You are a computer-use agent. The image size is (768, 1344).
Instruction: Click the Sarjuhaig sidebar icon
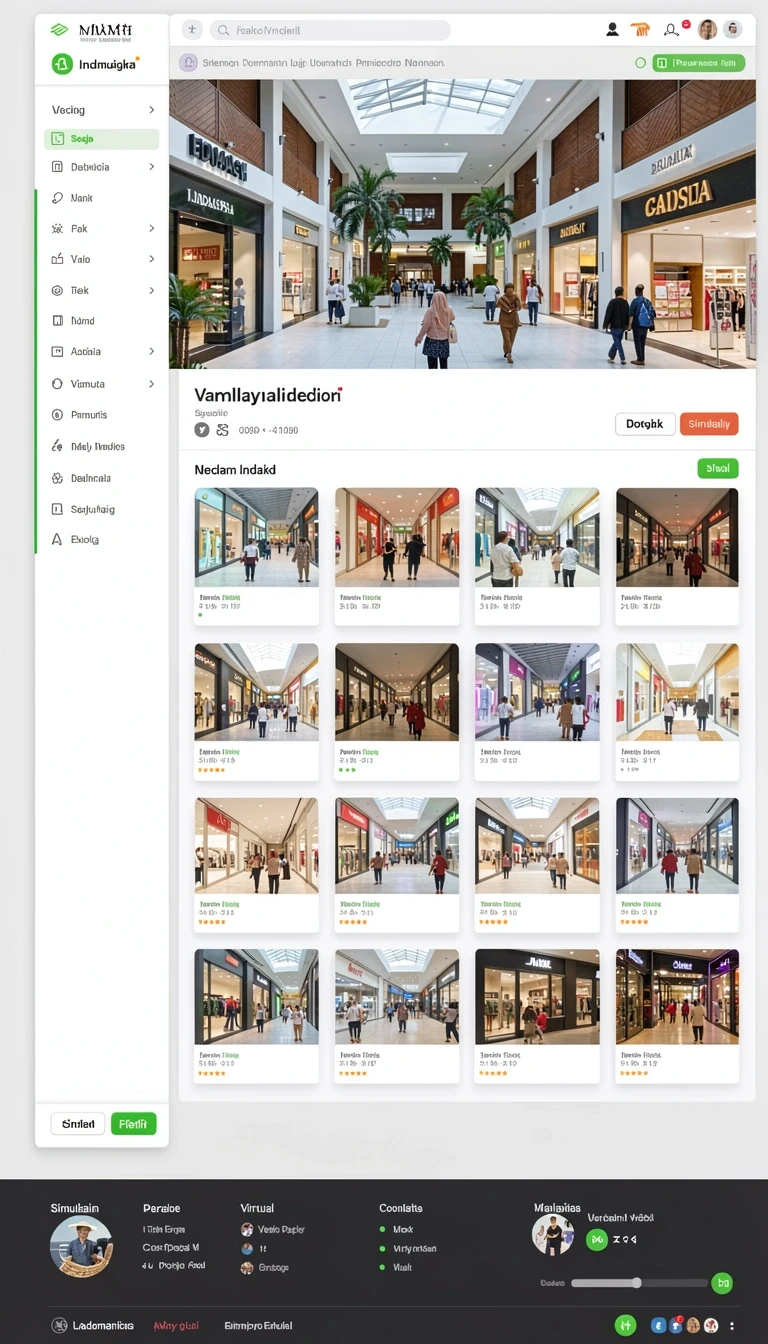click(x=57, y=509)
